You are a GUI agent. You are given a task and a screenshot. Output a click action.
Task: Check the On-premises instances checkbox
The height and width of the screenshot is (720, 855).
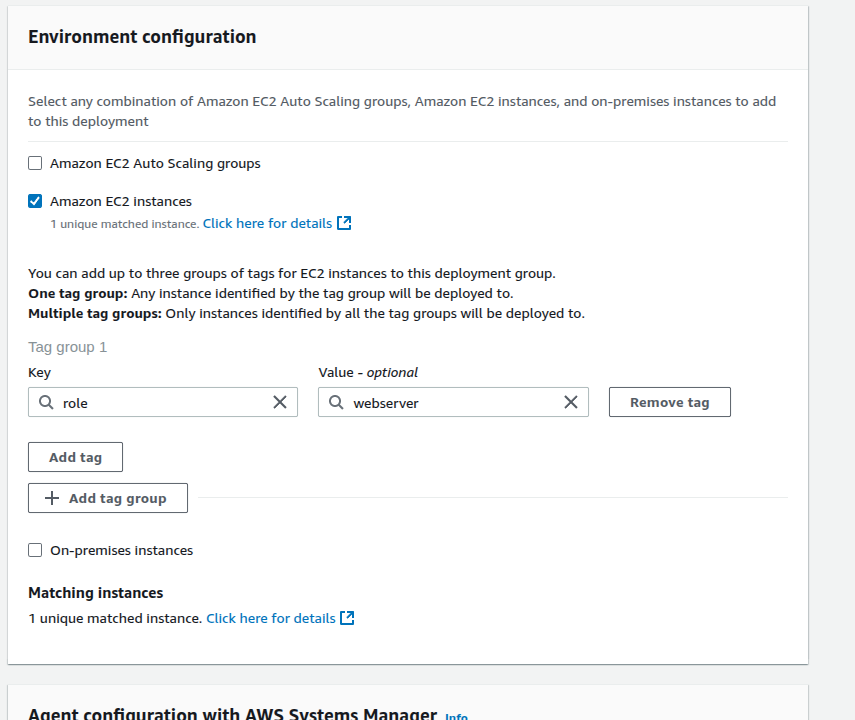tap(36, 550)
